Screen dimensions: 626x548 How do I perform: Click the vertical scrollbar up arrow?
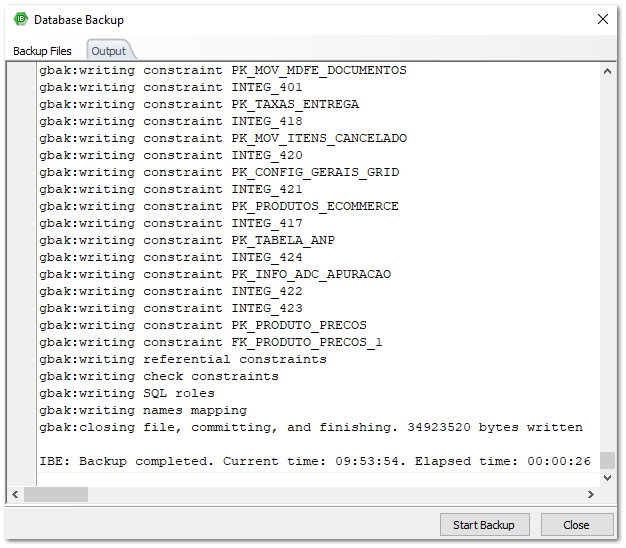click(608, 71)
